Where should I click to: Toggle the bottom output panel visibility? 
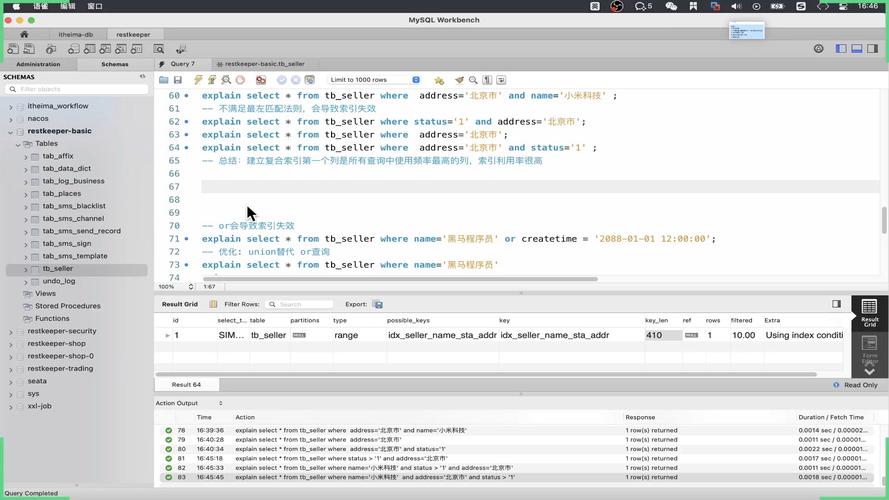tap(857, 49)
